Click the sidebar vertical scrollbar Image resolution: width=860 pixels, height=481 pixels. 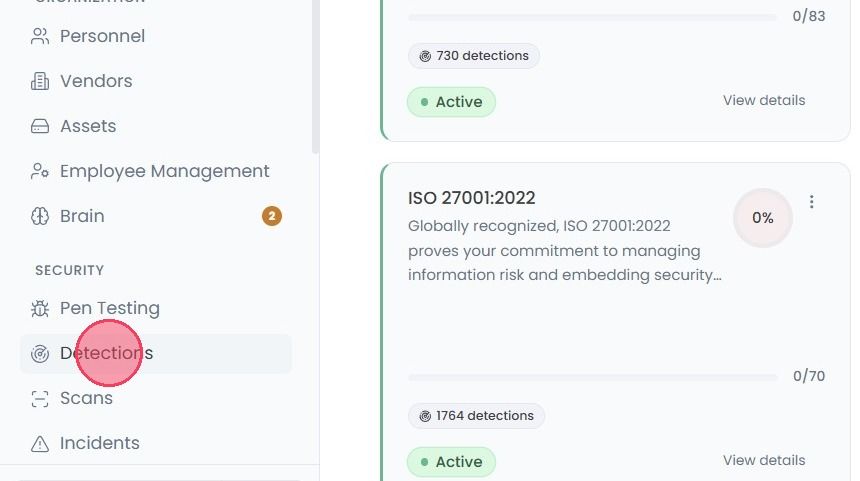[315, 77]
